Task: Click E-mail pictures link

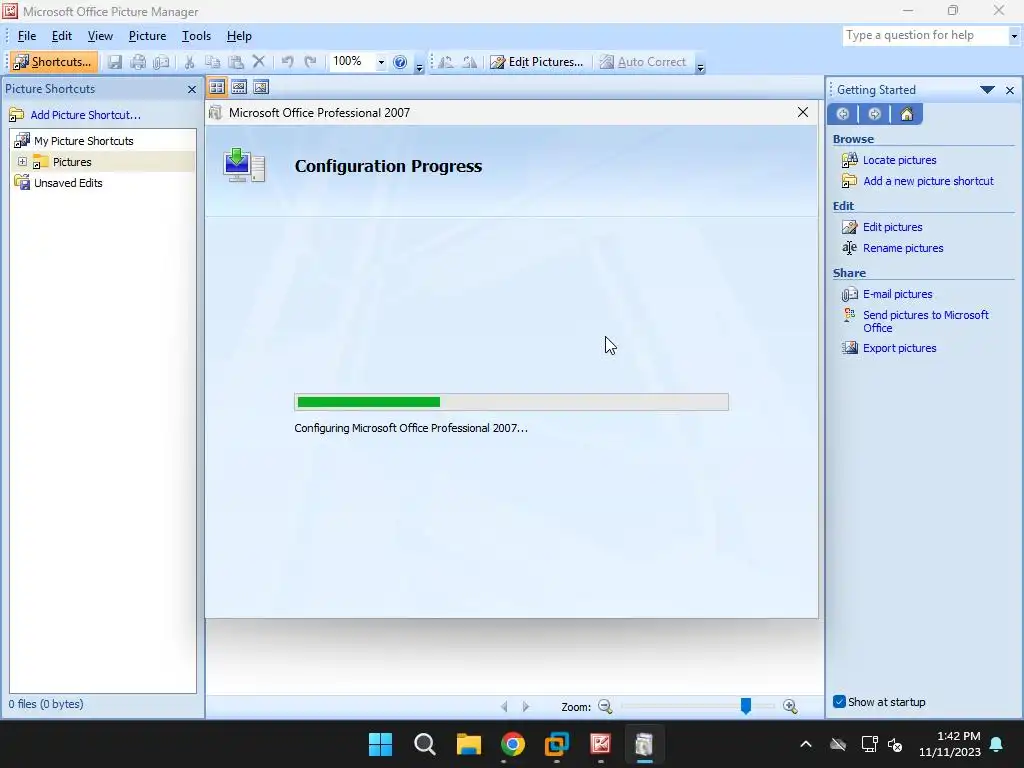Action: (x=897, y=294)
